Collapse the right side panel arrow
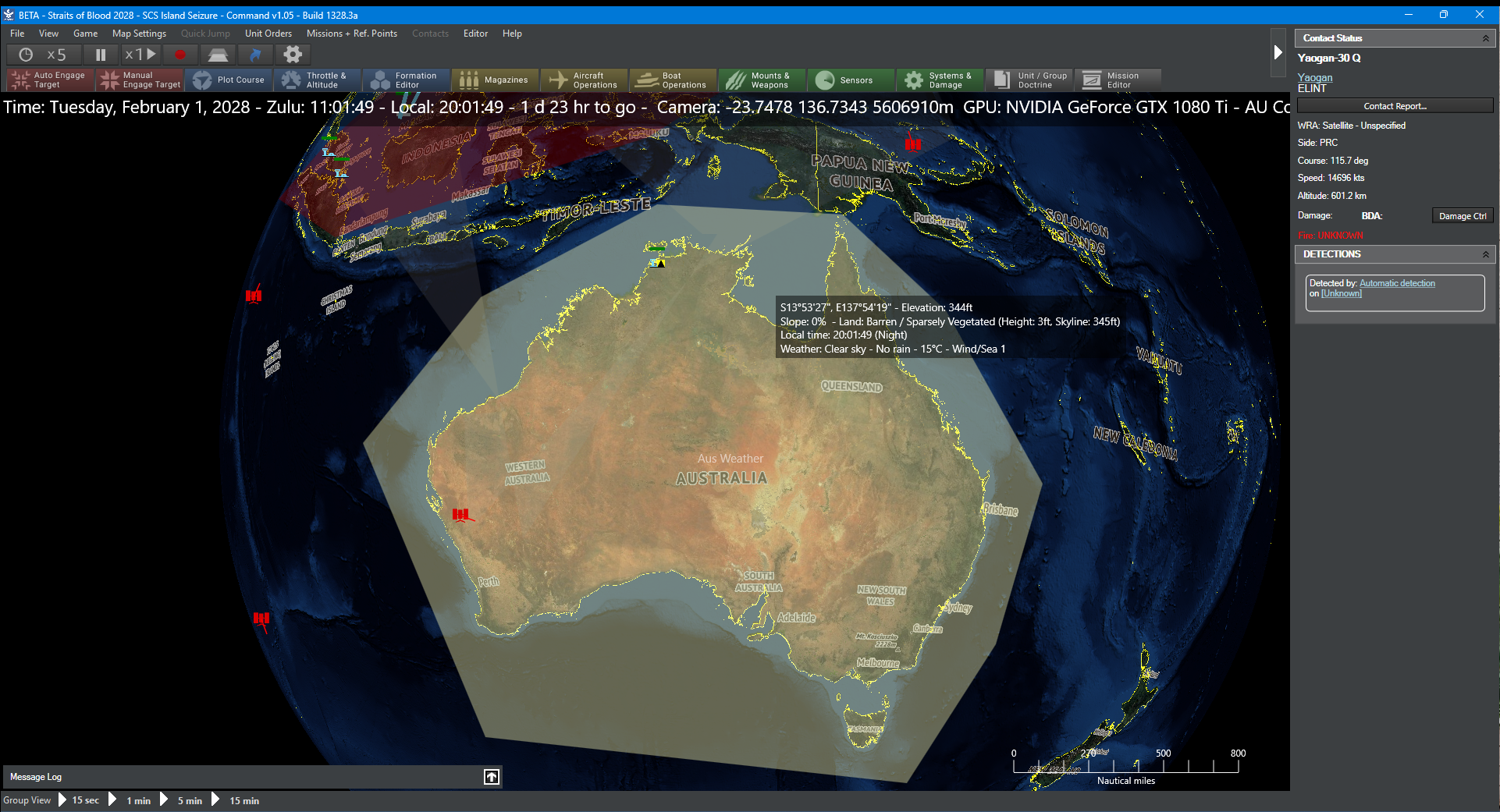Screen dimensions: 1500x812 (x=1278, y=52)
